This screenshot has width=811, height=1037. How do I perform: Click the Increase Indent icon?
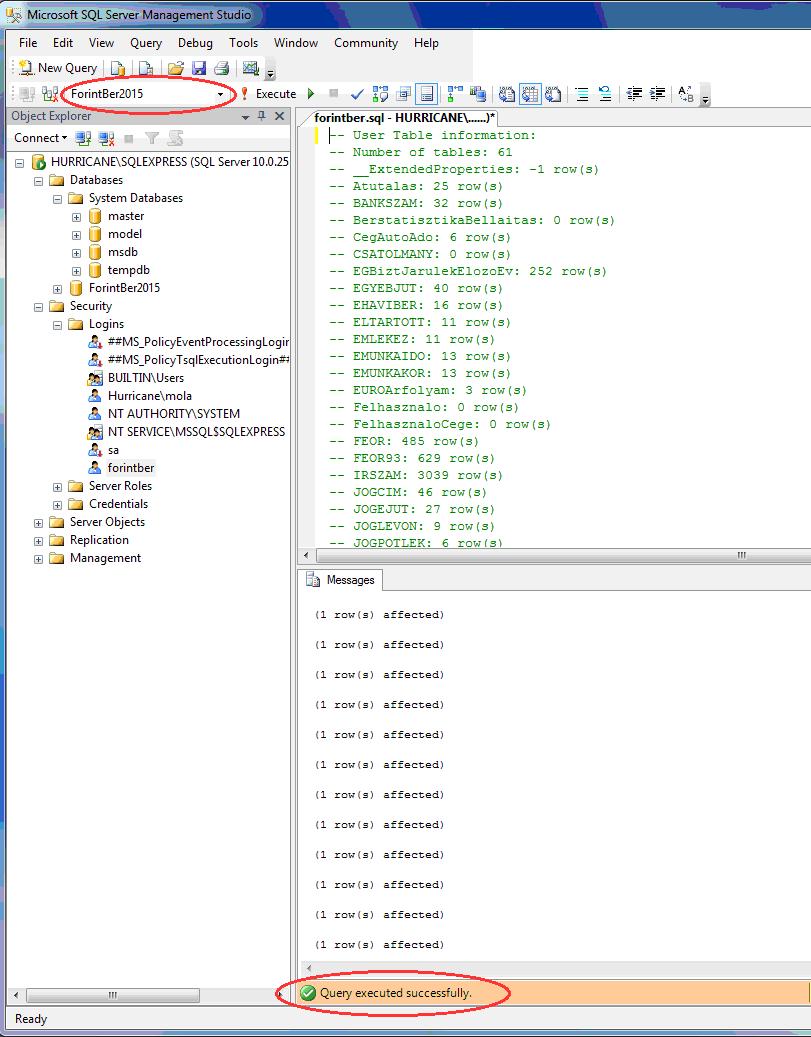[657, 94]
